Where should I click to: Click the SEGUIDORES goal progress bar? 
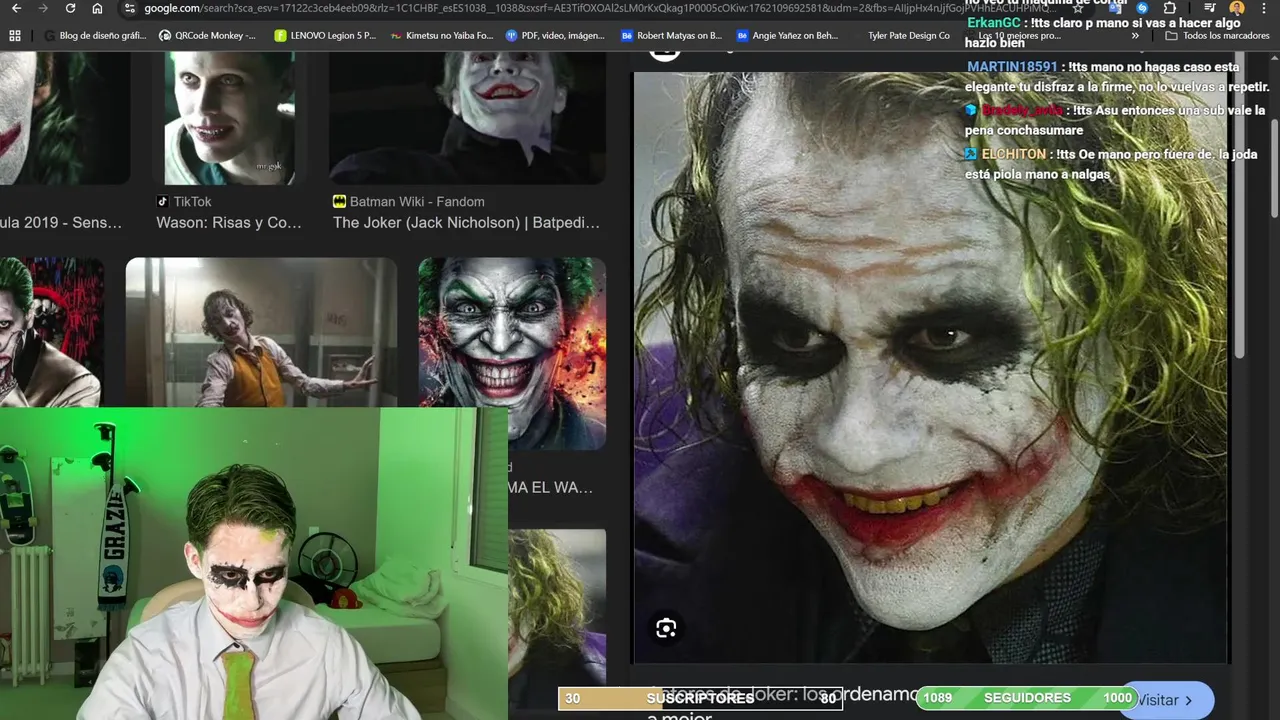(x=1027, y=698)
